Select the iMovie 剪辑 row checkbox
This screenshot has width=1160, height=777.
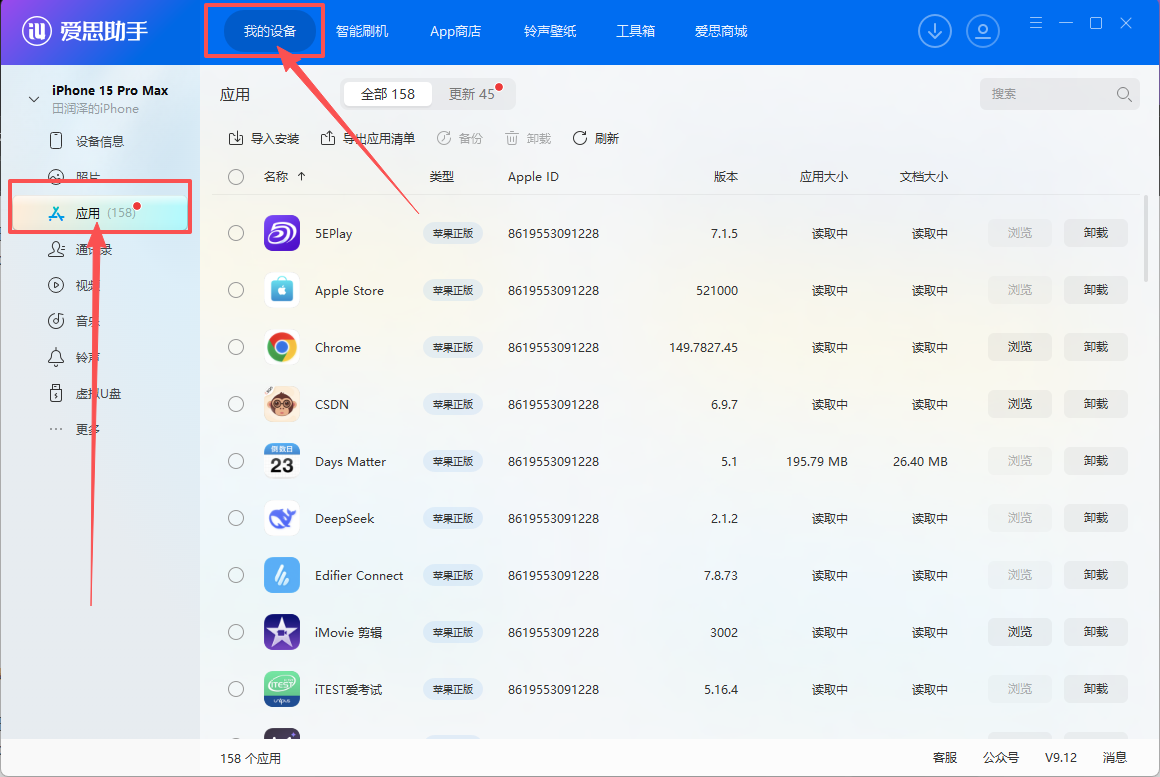[x=236, y=632]
